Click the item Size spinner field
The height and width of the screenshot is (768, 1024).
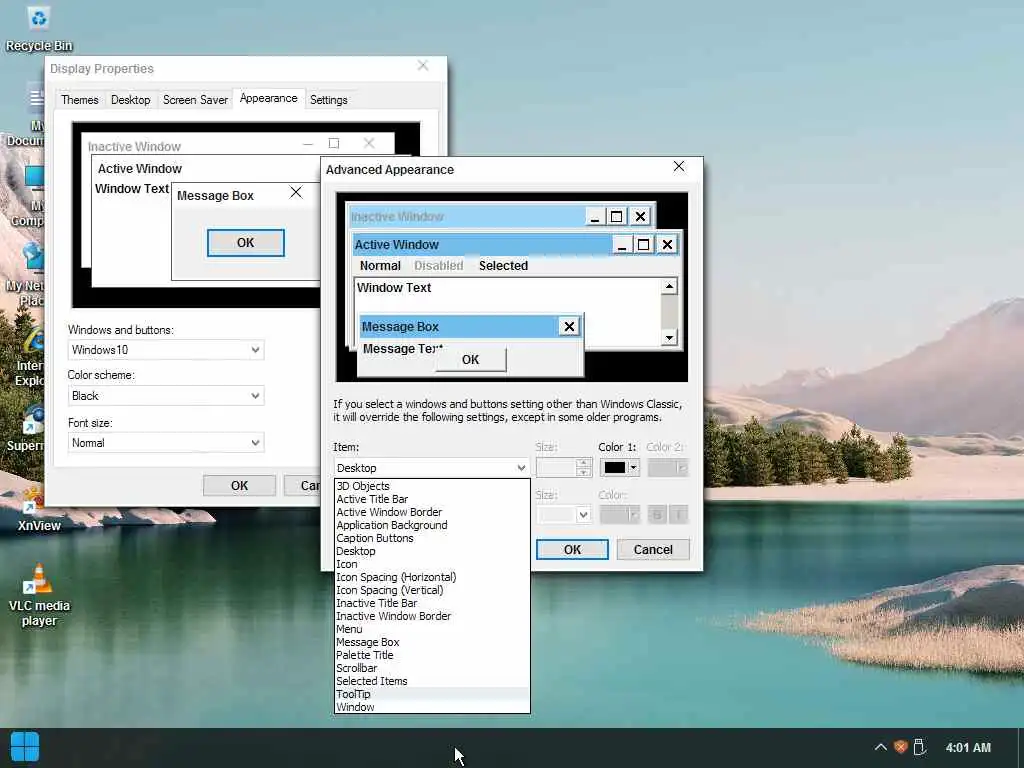(563, 468)
